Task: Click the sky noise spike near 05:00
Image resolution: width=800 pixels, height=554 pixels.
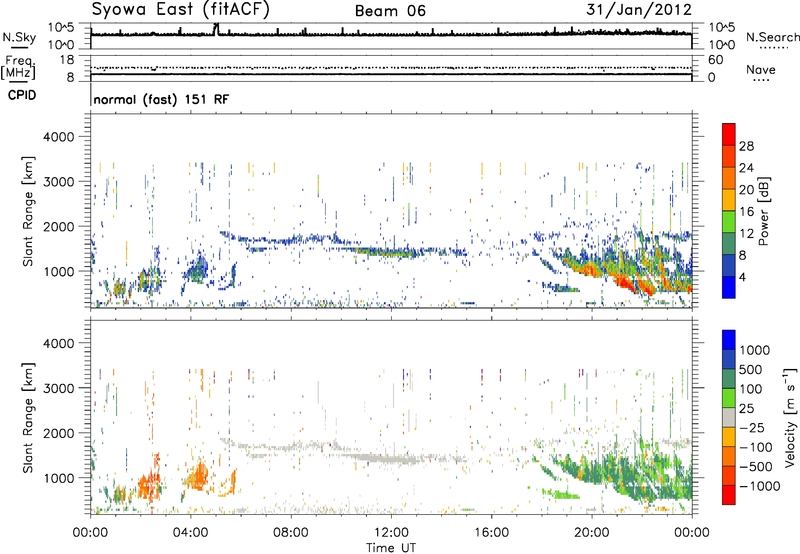Action: (x=216, y=29)
